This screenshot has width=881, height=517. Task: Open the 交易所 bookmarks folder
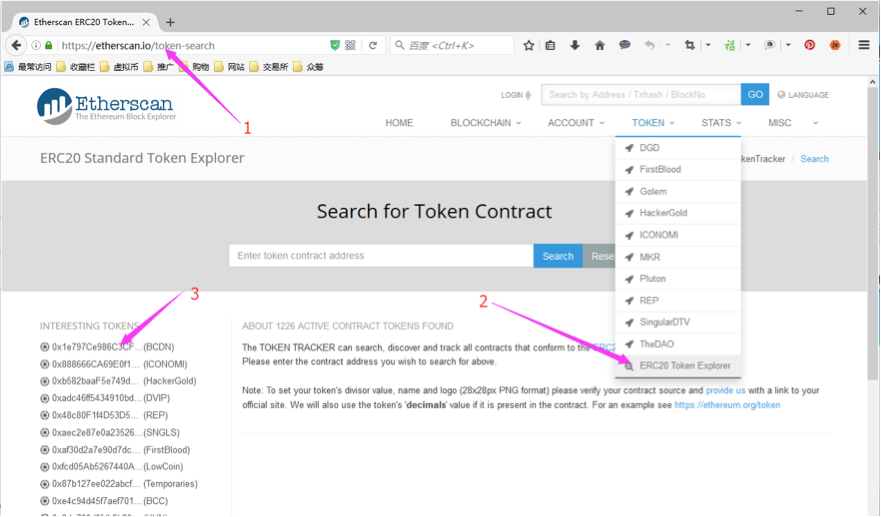[269, 67]
